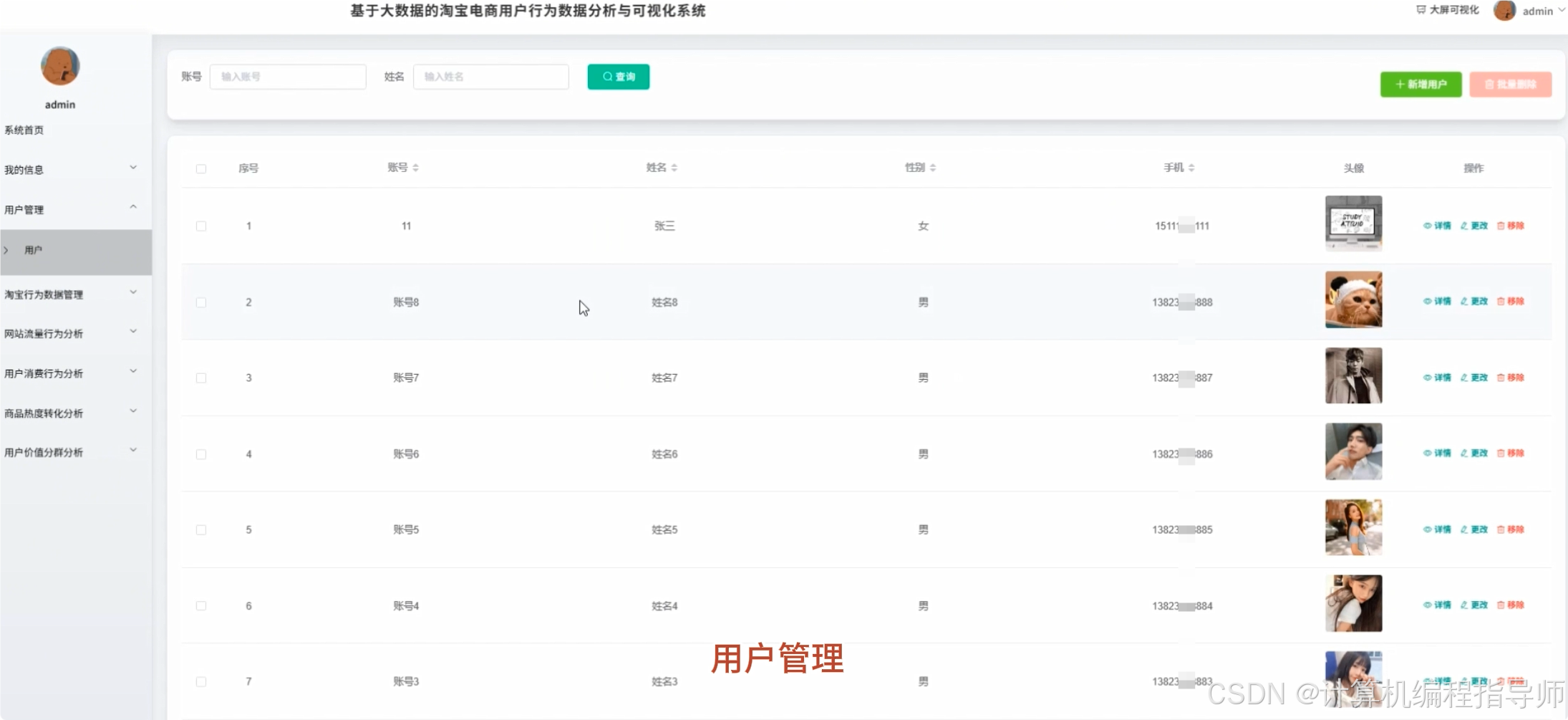Viewport: 1568px width, 720px height.
Task: Expand 我的信息 menu chevron
Action: click(133, 168)
